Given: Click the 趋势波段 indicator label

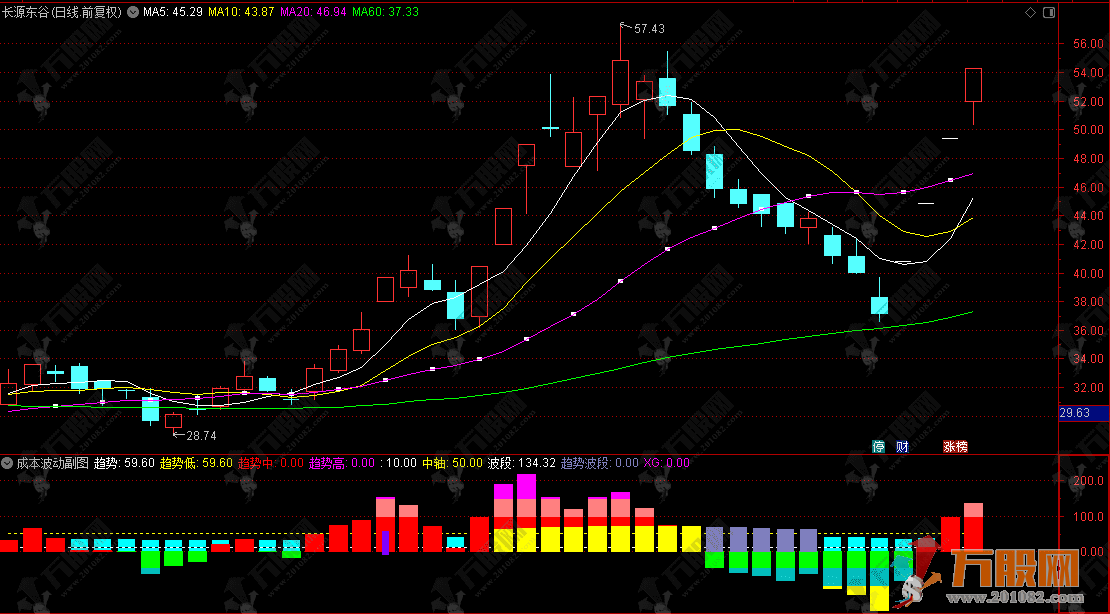Looking at the screenshot, I should 598,463.
